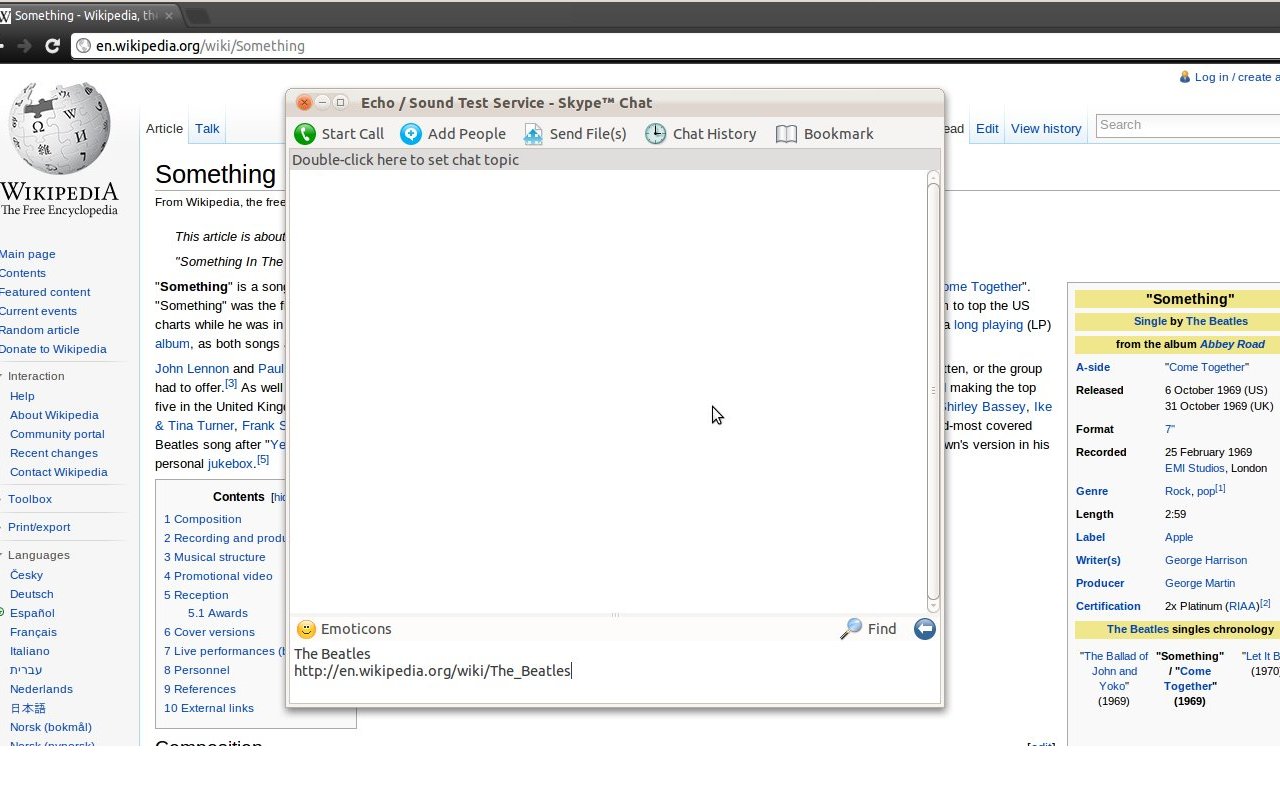1280x800 pixels.
Task: Open the Community portal link
Action: pyautogui.click(x=57, y=434)
